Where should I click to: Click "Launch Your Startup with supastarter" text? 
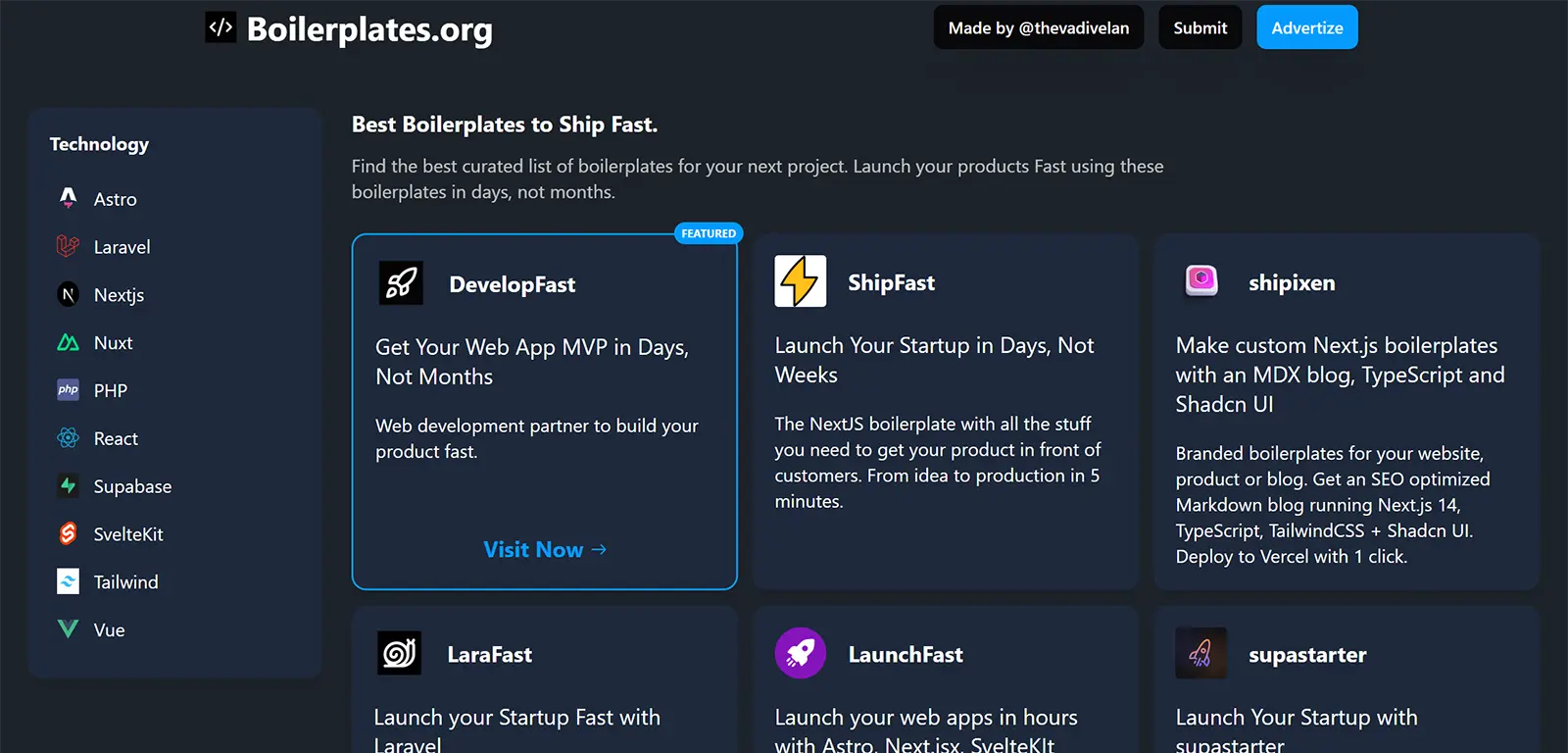1296,730
